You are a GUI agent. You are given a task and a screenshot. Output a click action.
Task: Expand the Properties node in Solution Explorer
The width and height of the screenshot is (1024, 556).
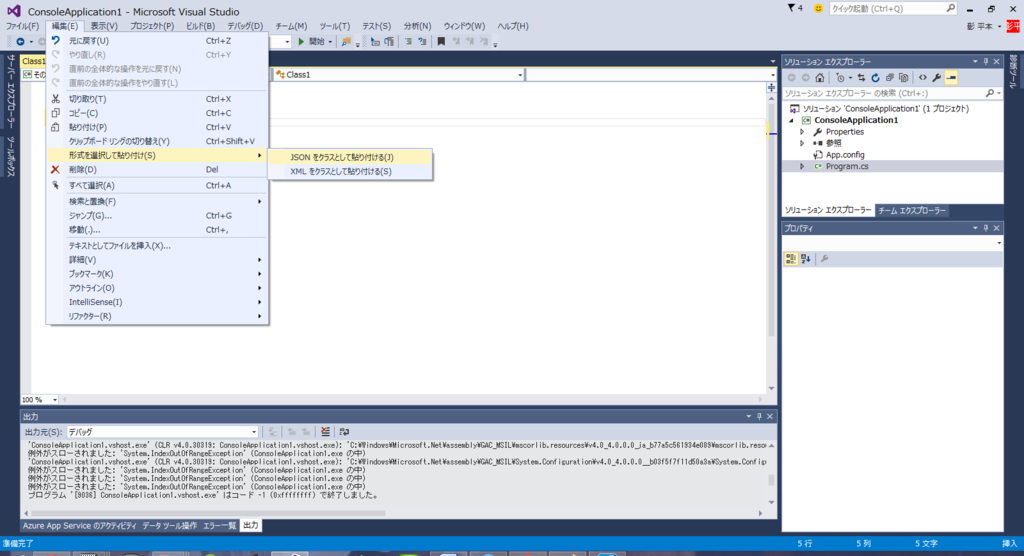click(803, 132)
